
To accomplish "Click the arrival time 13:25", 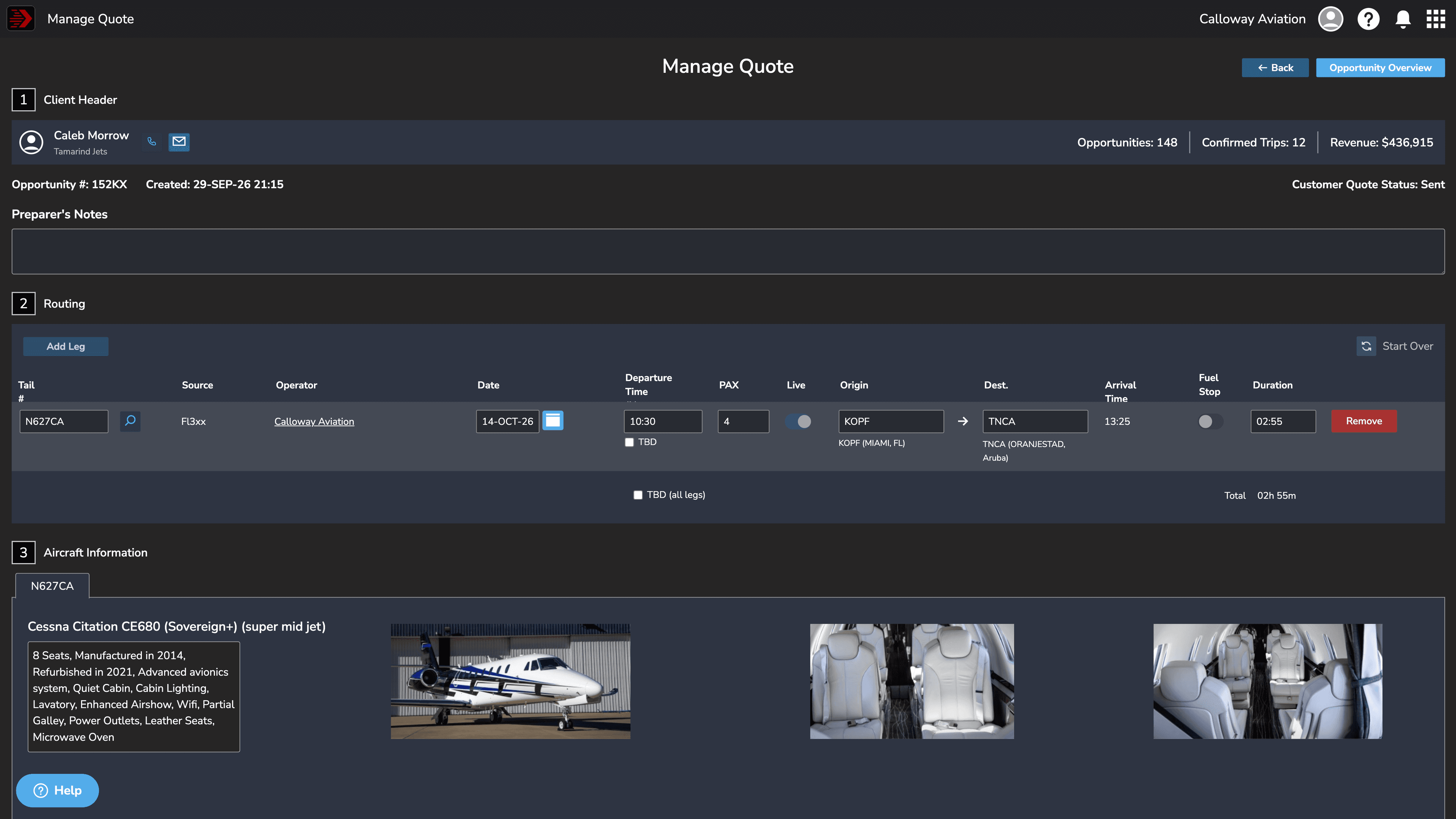I will tap(1117, 421).
